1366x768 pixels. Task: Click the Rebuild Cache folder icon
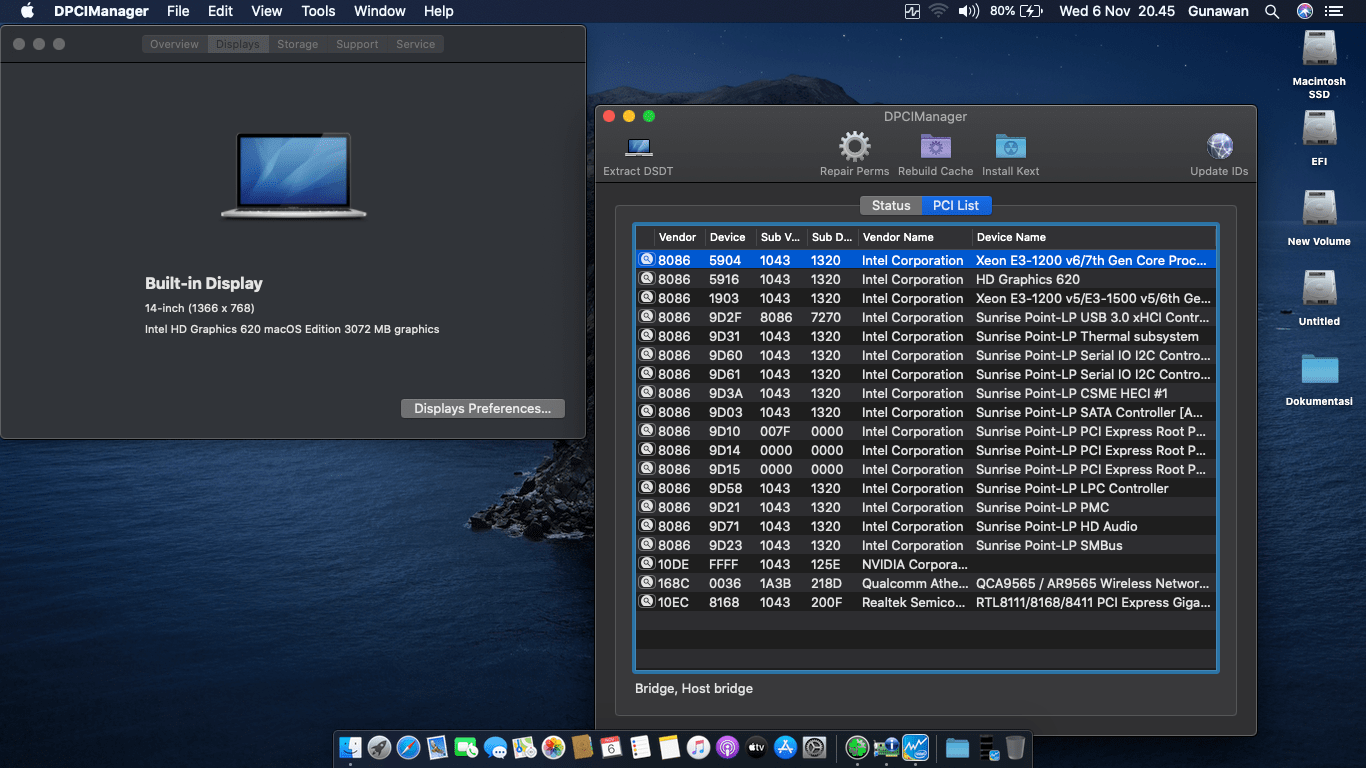coord(935,147)
